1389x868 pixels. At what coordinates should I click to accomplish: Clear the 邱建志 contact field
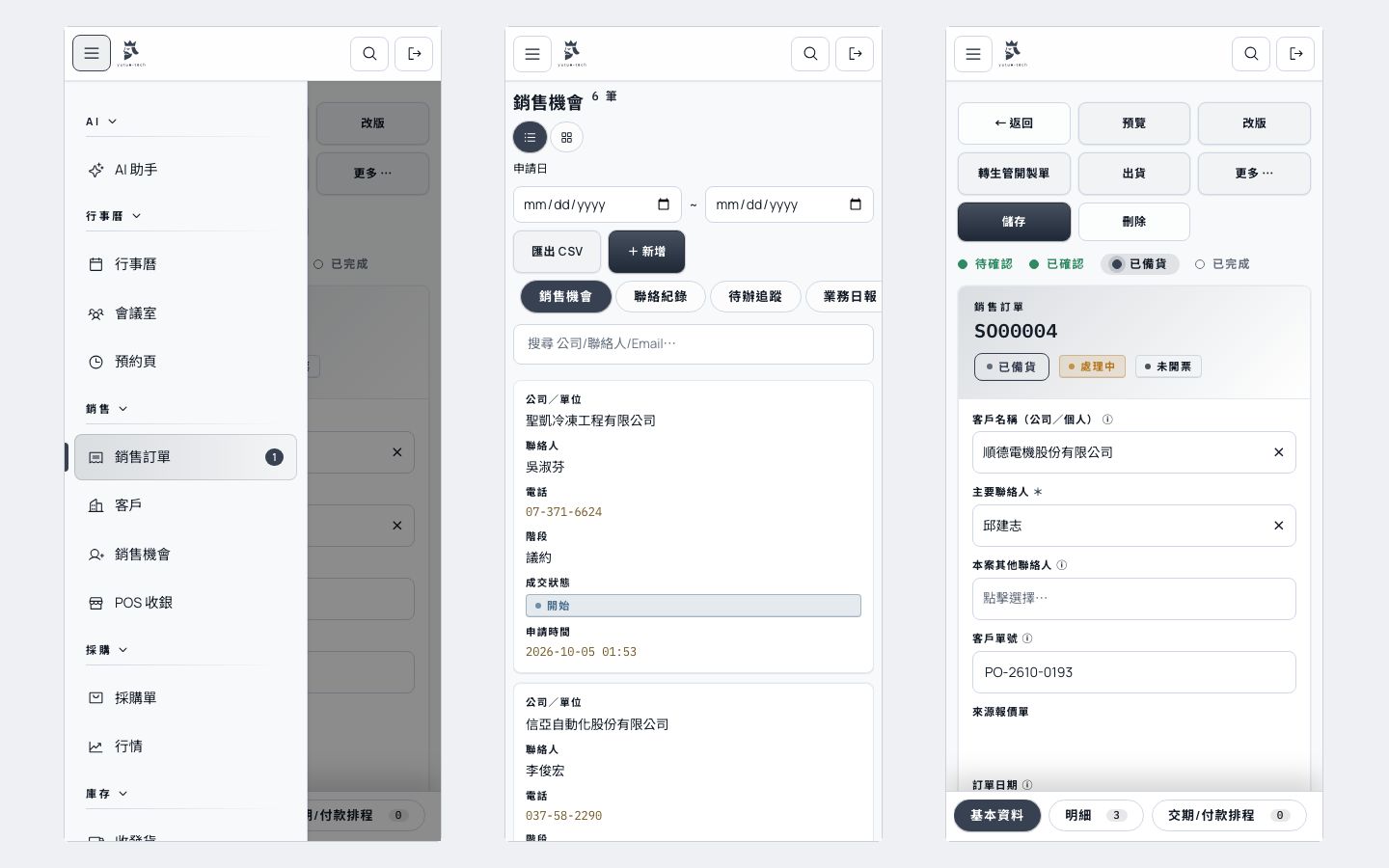[x=1278, y=526]
